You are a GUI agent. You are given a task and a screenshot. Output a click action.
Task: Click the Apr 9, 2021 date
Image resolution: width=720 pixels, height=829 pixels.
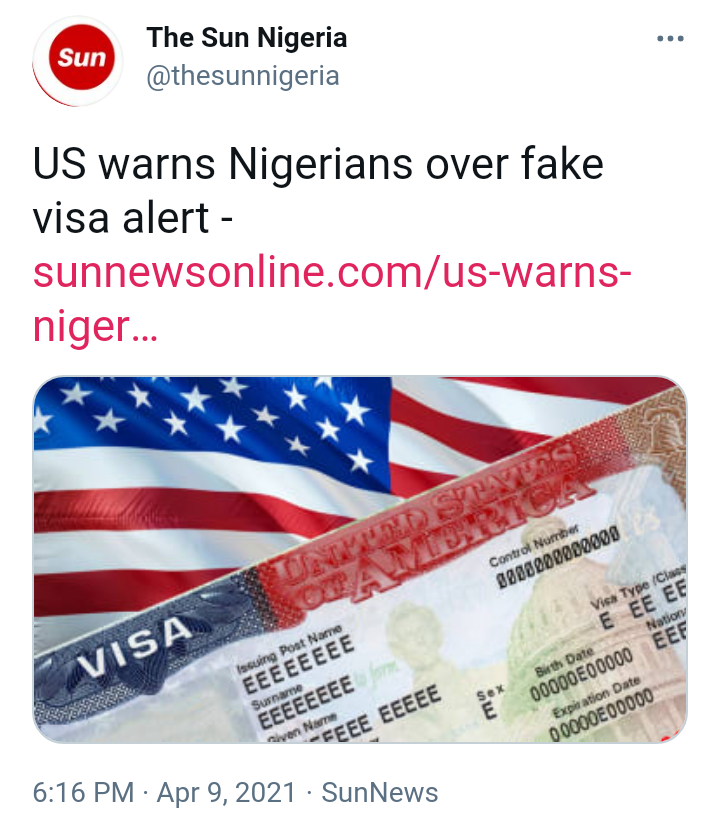click(x=226, y=793)
